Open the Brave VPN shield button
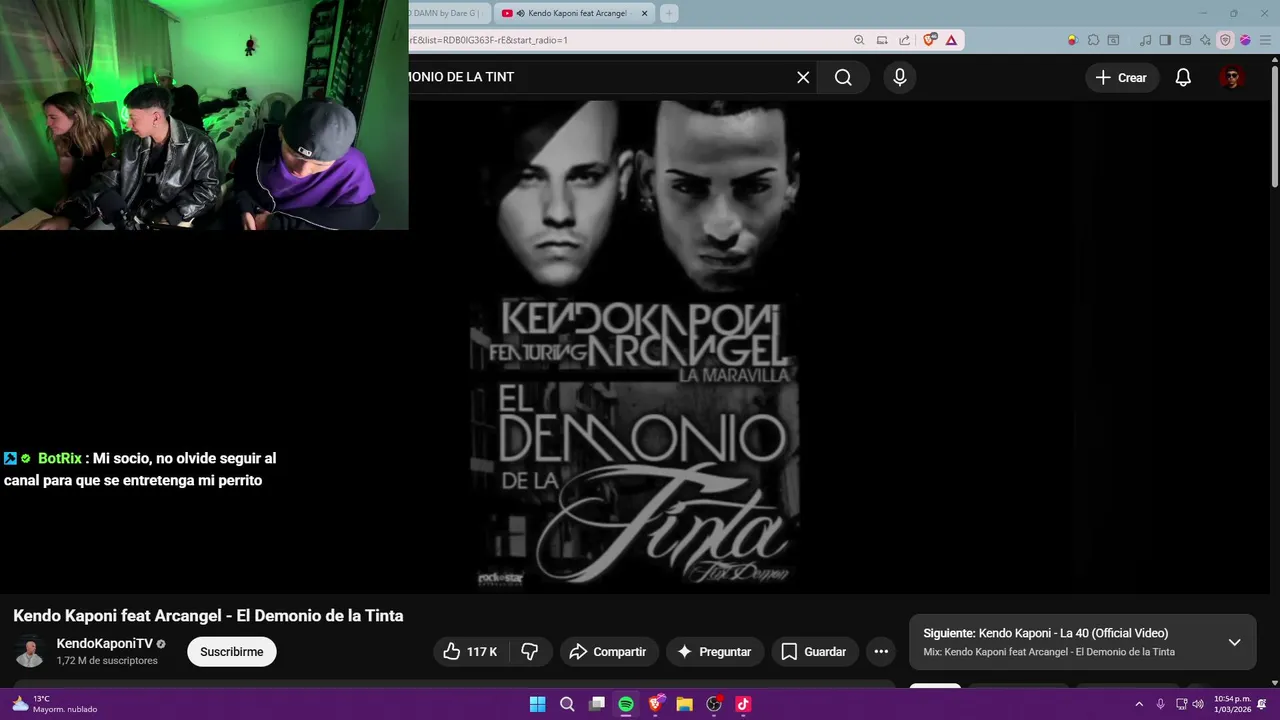This screenshot has height=720, width=1280. tap(1225, 40)
